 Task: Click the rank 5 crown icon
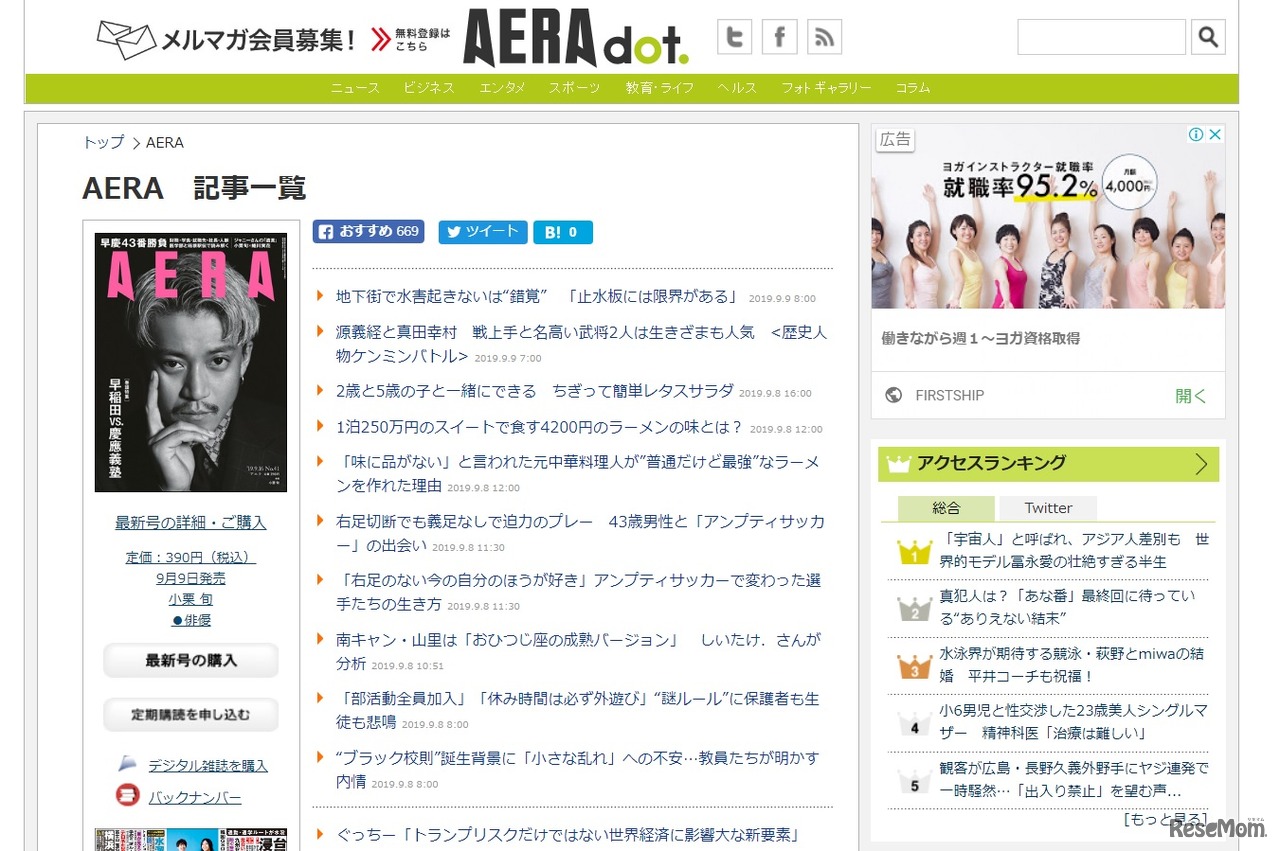(914, 781)
